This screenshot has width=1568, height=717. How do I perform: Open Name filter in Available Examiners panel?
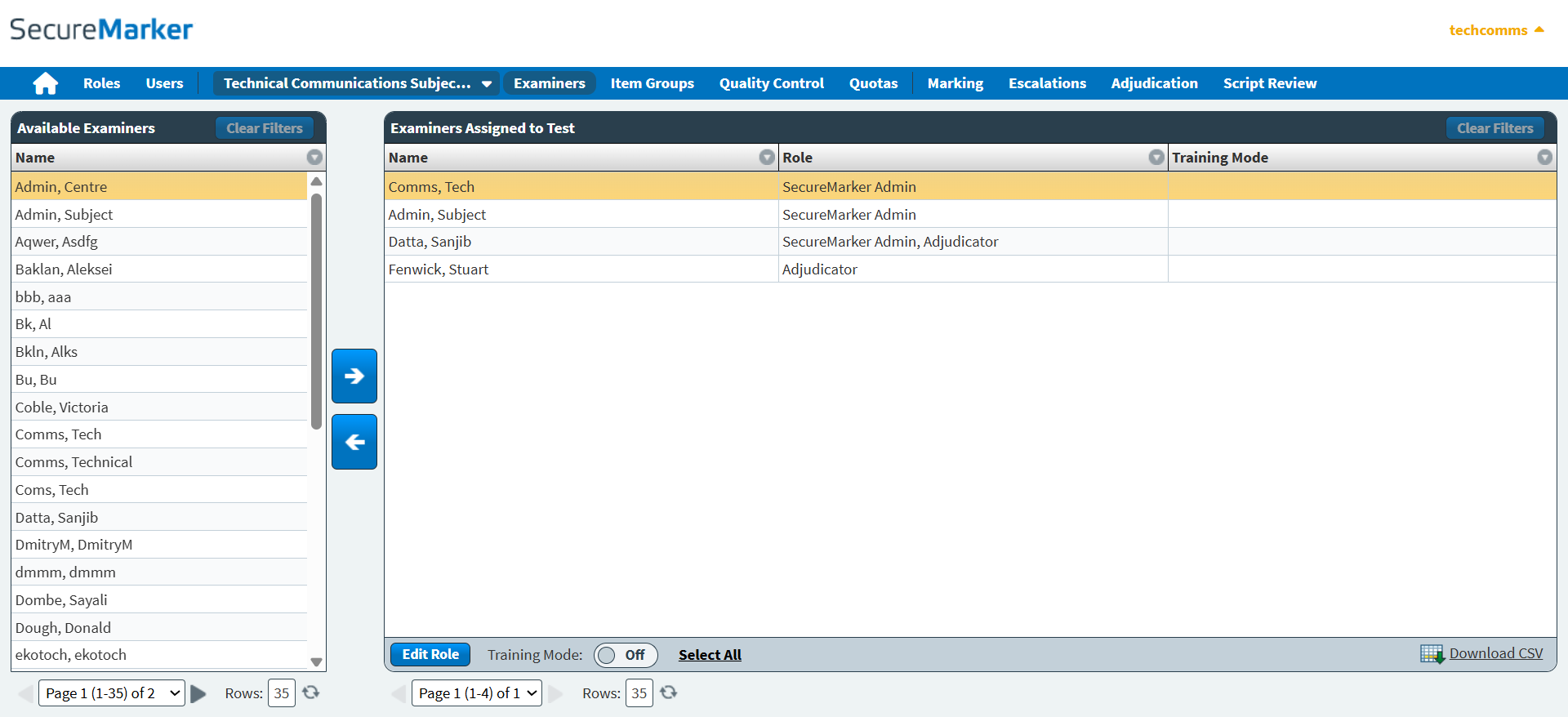314,158
